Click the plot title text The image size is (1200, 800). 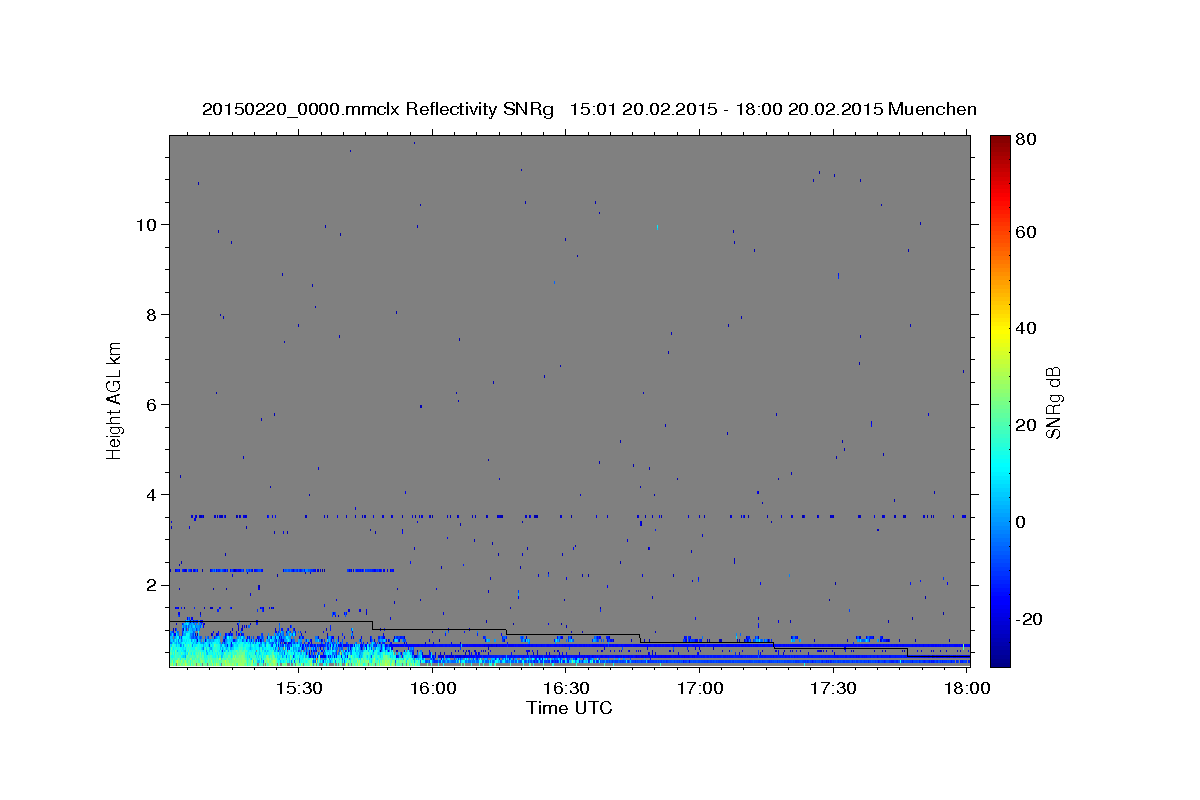[589, 109]
